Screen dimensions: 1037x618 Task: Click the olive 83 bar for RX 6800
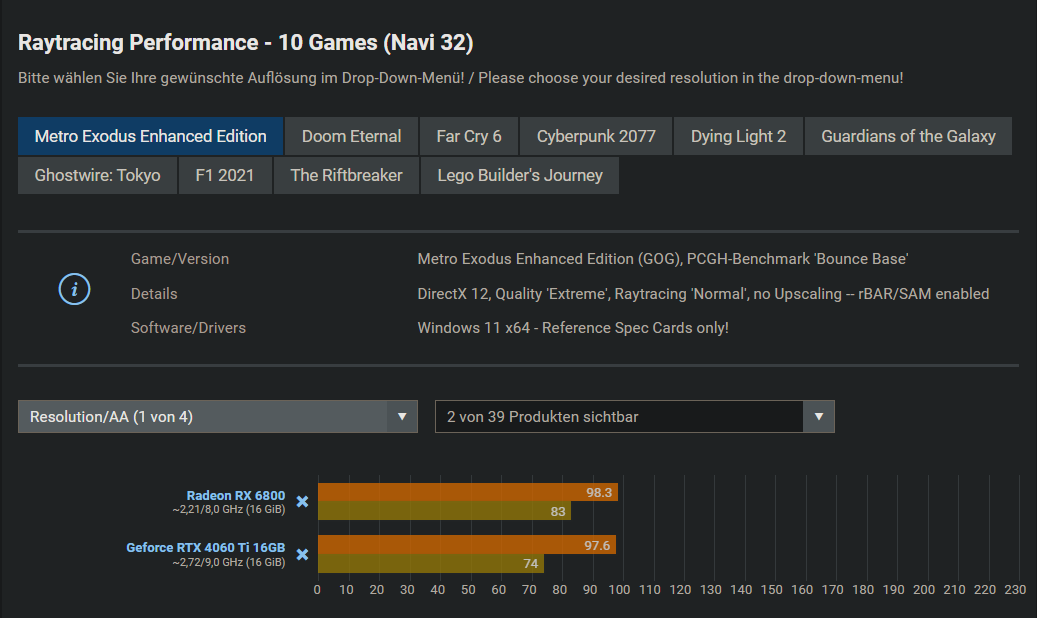(444, 511)
